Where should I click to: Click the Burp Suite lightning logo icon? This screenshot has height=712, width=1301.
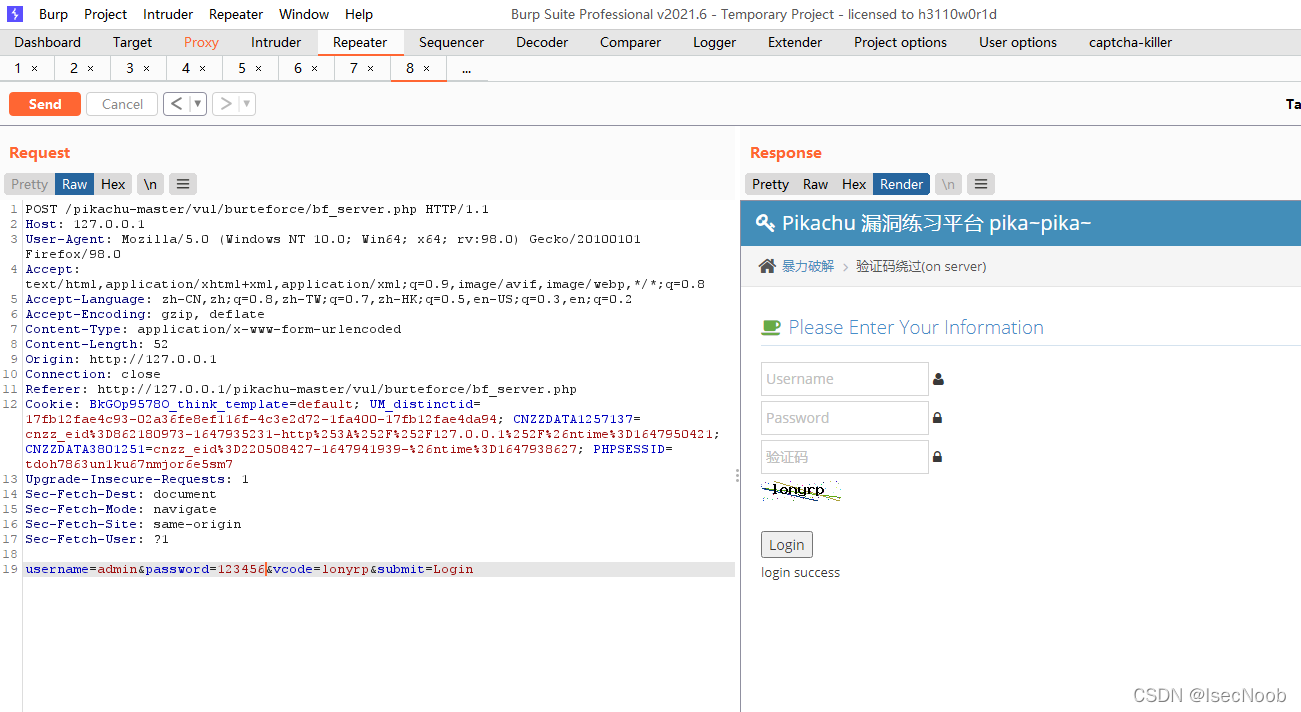pyautogui.click(x=15, y=14)
